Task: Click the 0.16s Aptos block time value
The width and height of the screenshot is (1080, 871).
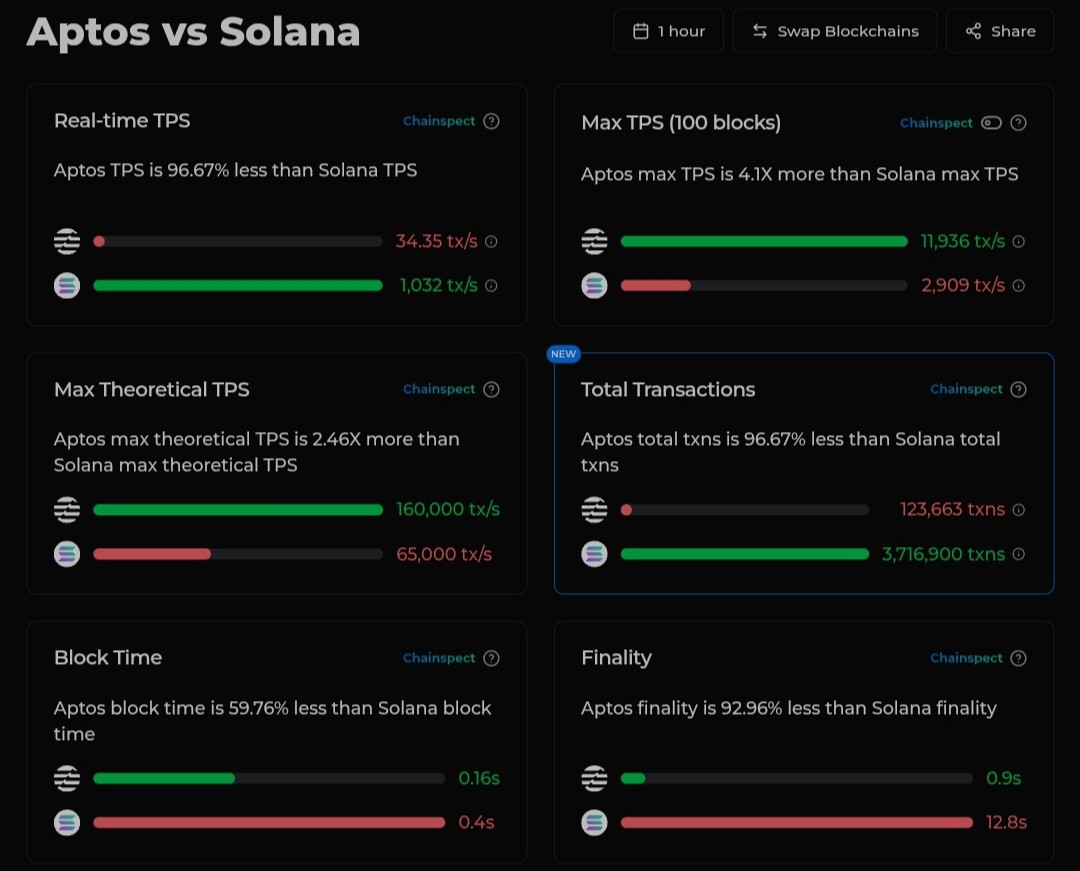Action: [479, 778]
